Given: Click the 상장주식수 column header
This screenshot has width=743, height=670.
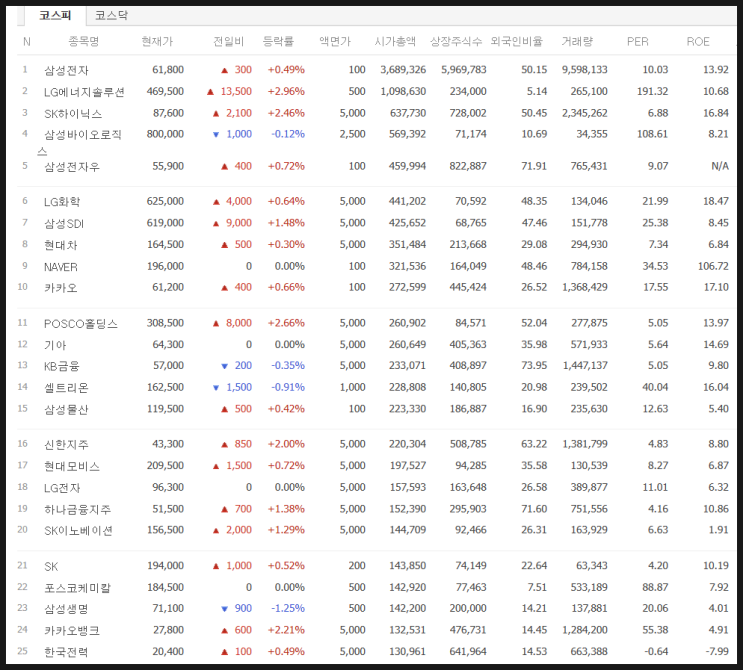Looking at the screenshot, I should coord(456,42).
